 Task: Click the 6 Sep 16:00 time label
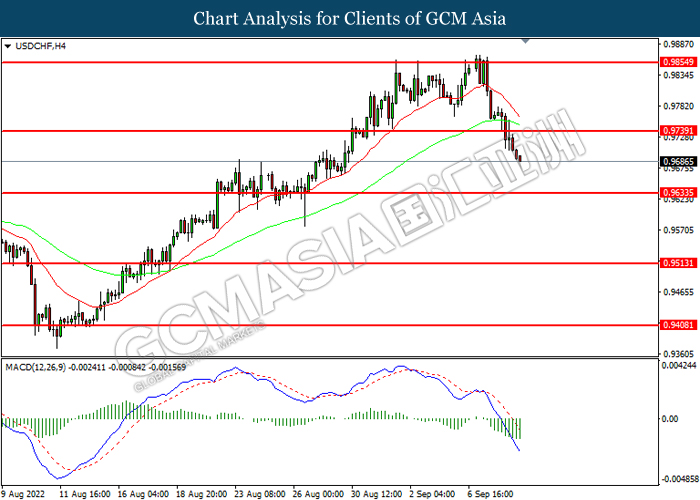(x=491, y=494)
